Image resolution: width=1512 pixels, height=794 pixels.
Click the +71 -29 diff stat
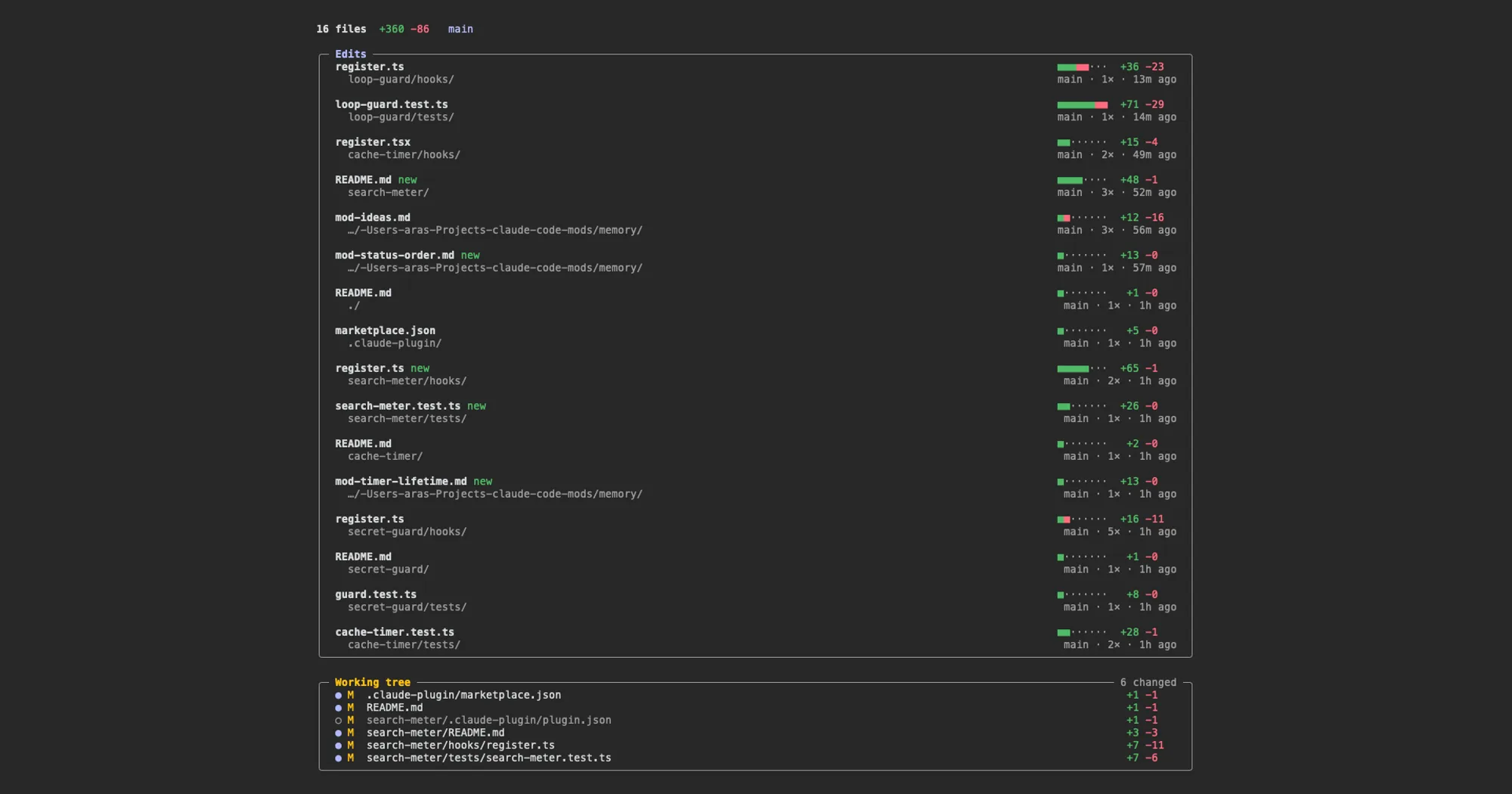1142,104
